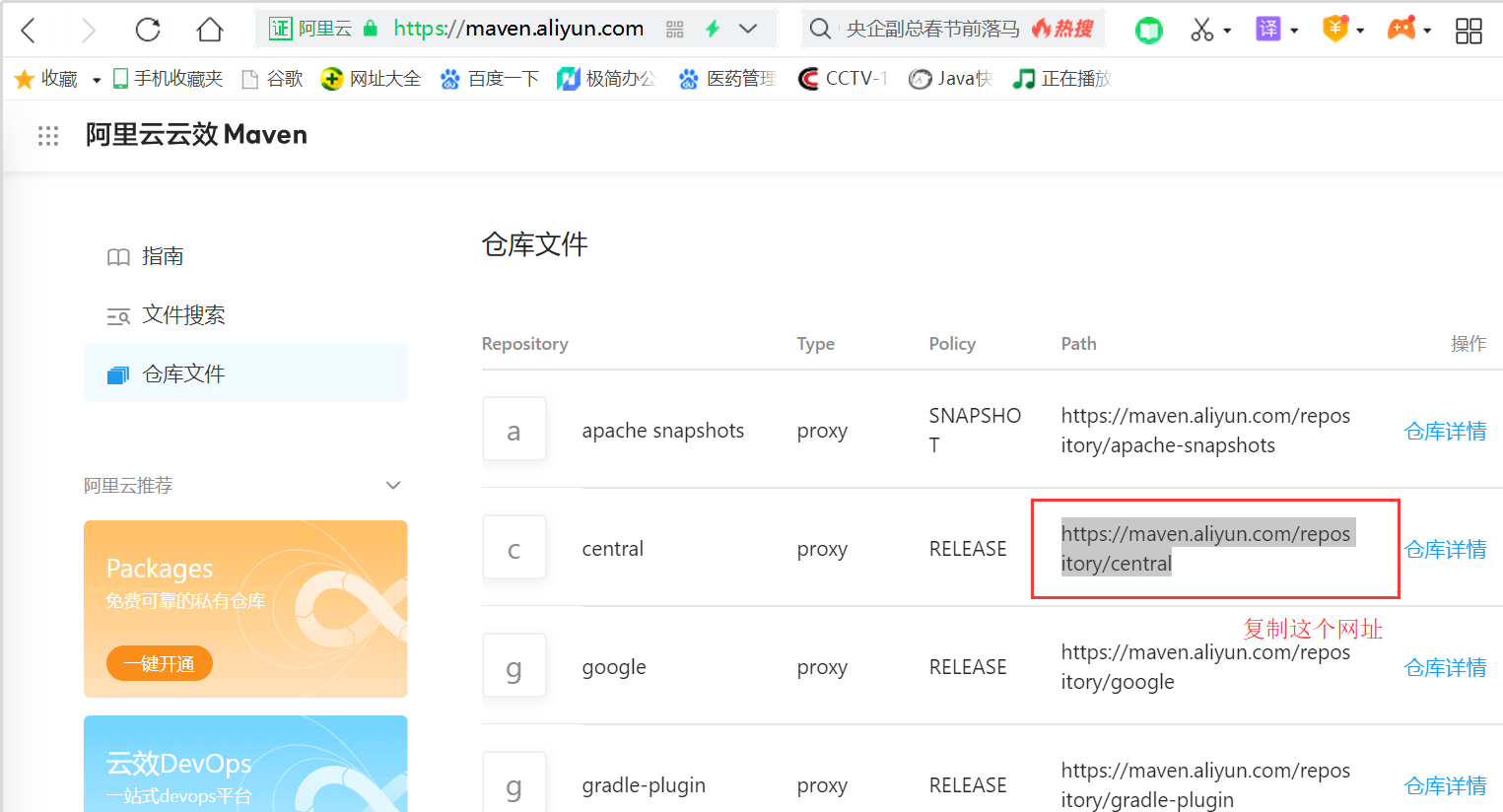The image size is (1503, 812).
Task: Open the 云效DevOps promotion card
Action: coord(245,764)
